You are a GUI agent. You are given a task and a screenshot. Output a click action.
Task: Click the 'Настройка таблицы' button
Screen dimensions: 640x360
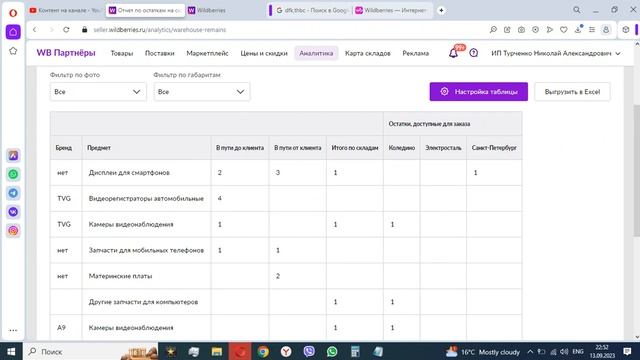click(478, 92)
